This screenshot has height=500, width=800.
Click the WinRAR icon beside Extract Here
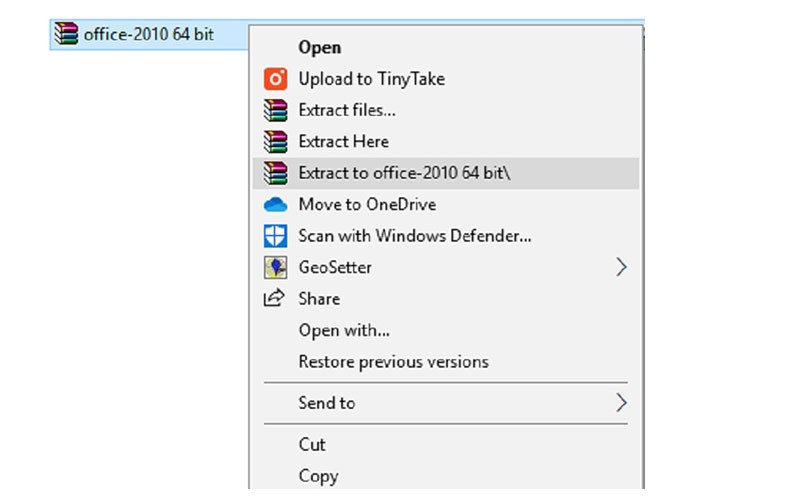pyautogui.click(x=276, y=142)
